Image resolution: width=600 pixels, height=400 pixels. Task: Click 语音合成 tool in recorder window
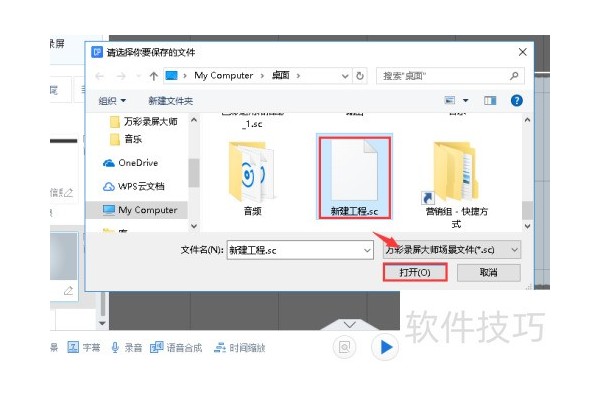click(176, 348)
